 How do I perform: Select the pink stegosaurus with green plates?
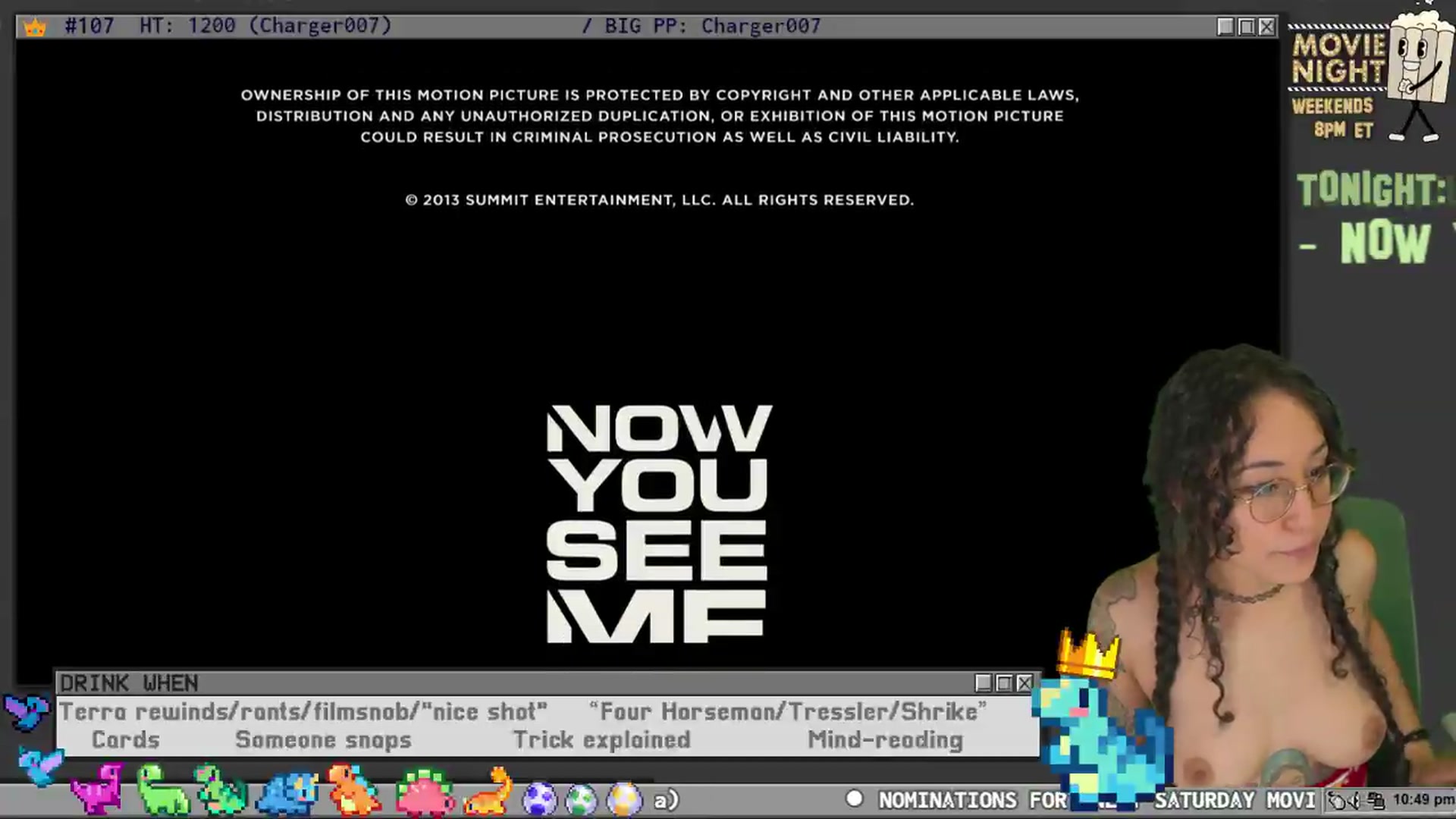coord(425,792)
